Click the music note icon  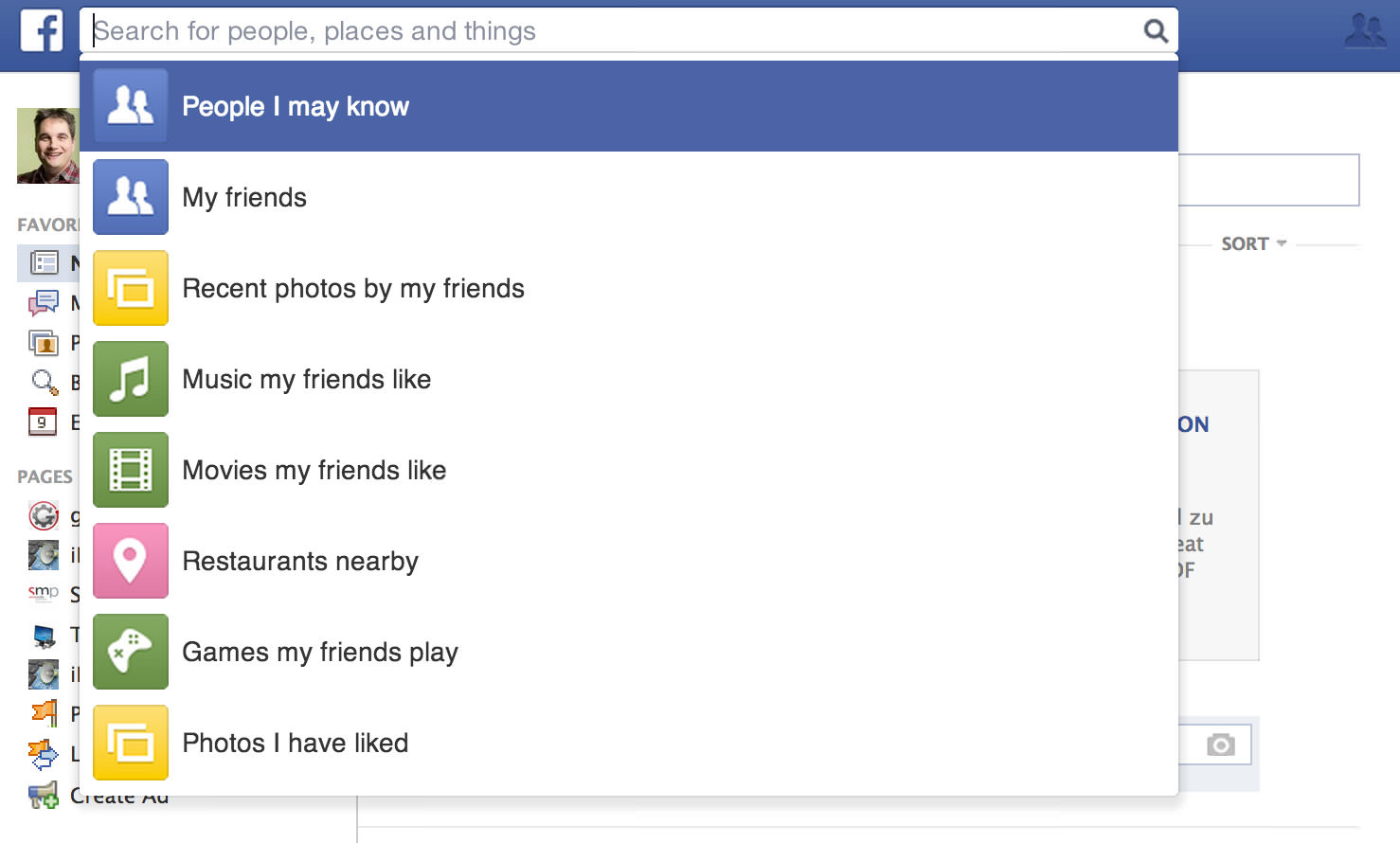pyautogui.click(x=131, y=379)
